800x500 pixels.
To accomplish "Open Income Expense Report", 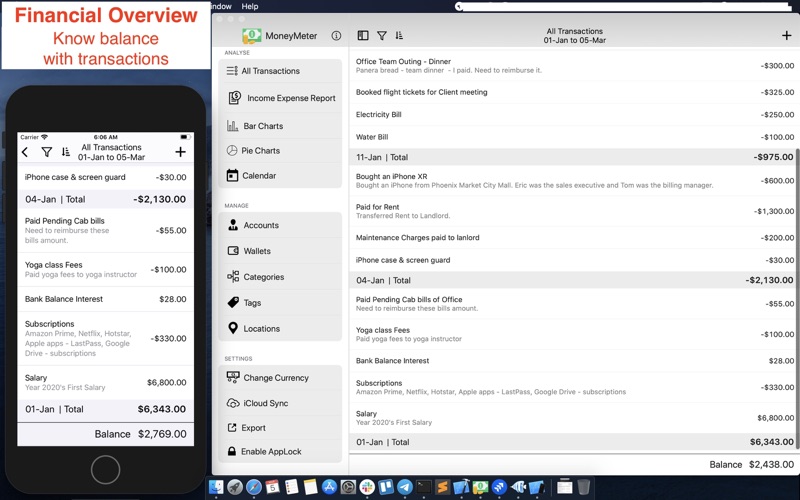I will point(280,98).
